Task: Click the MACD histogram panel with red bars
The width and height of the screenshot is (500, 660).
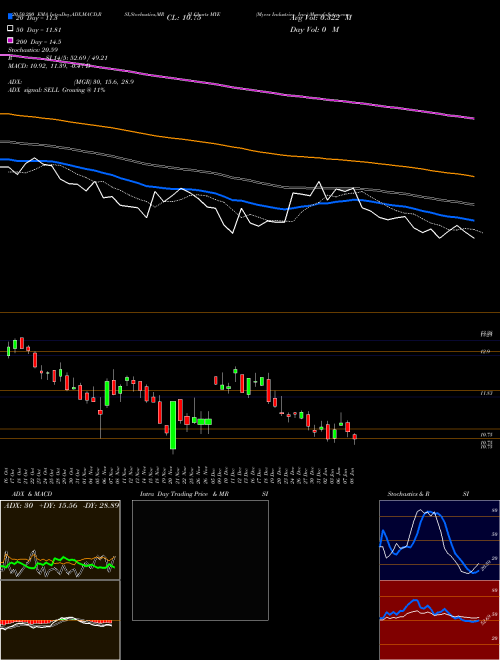Action: pos(60,620)
